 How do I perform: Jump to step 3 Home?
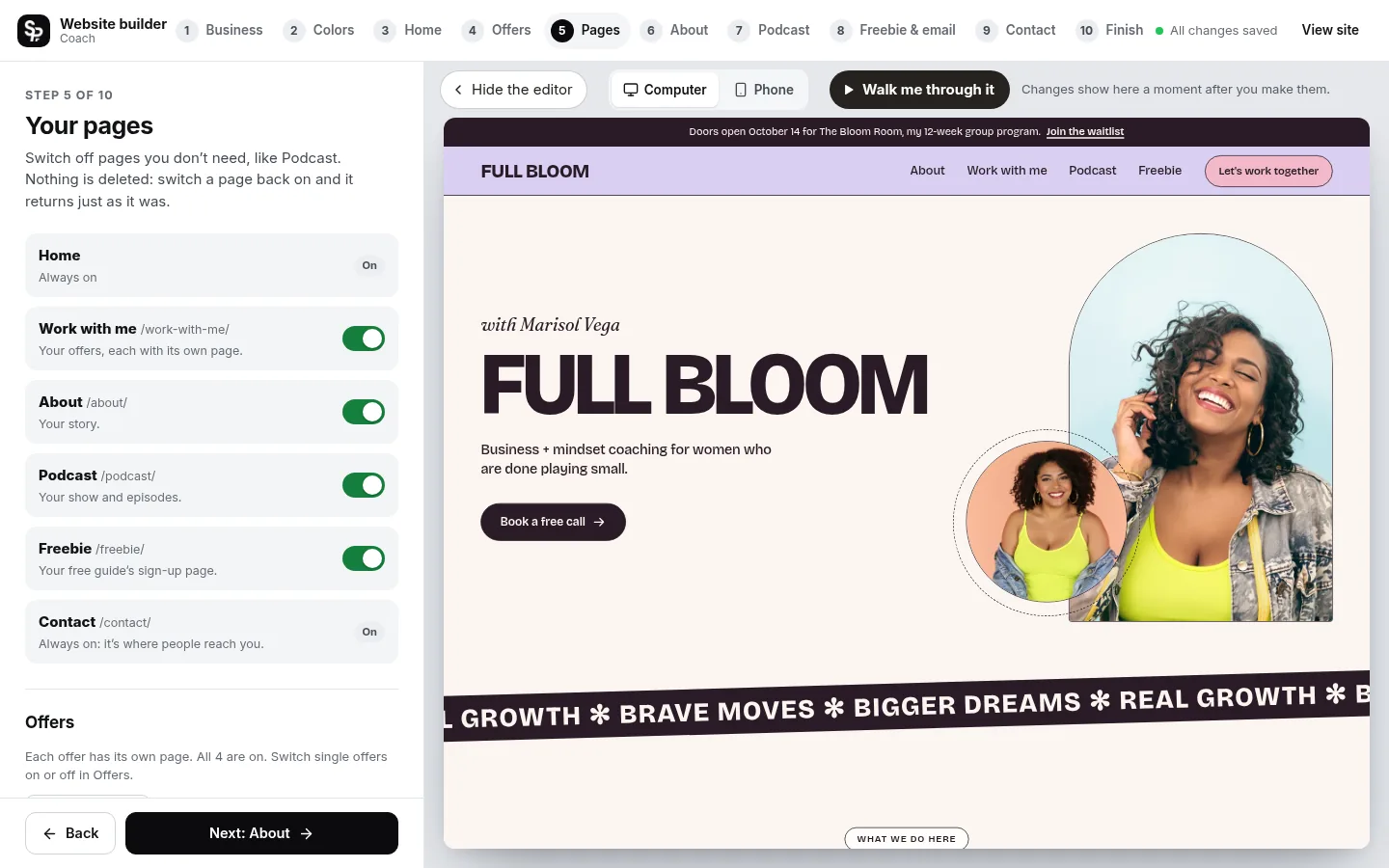(x=408, y=30)
